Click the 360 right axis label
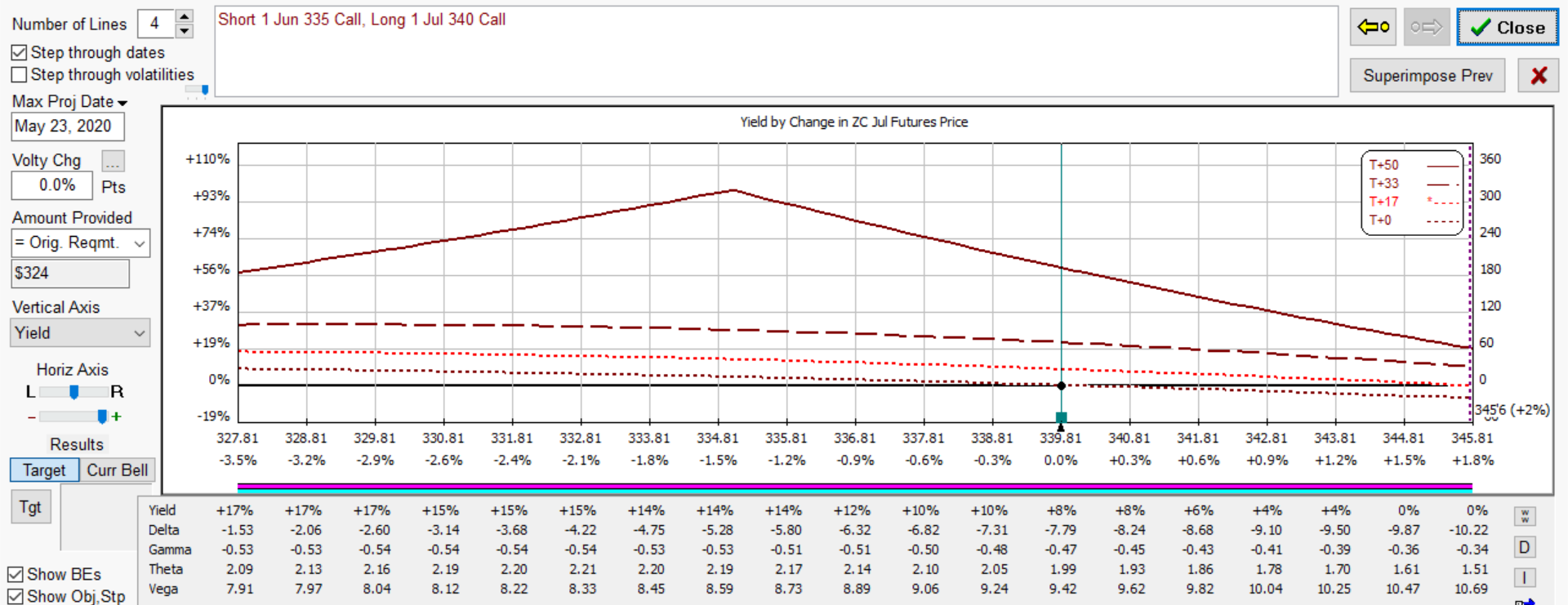 pyautogui.click(x=1490, y=159)
